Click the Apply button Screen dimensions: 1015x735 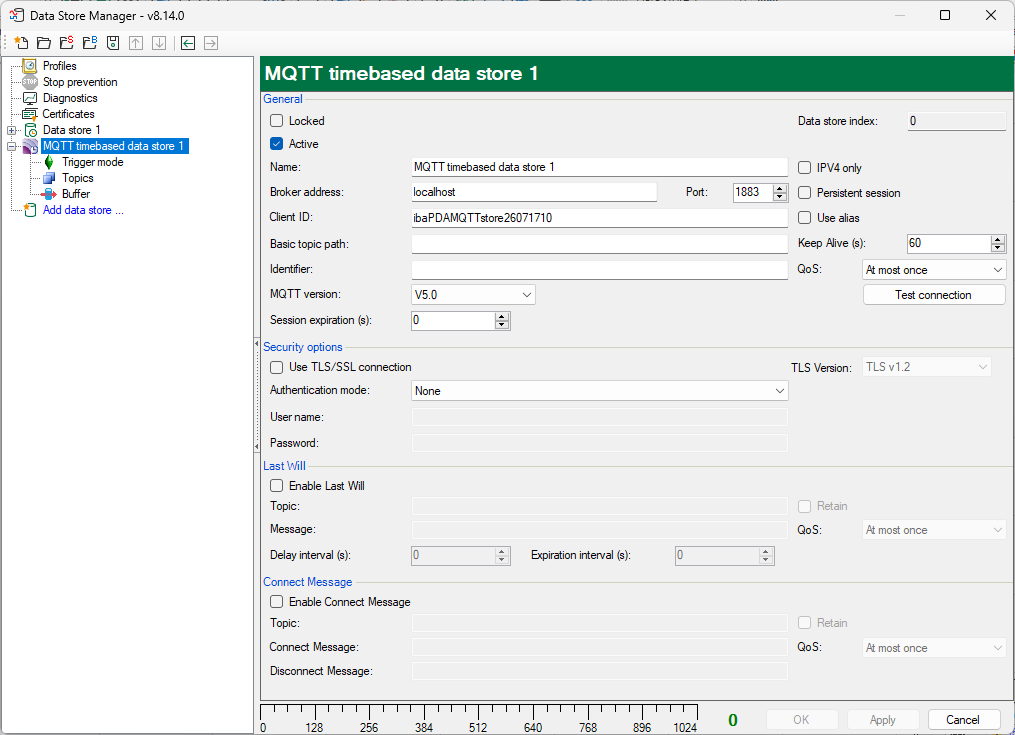[882, 719]
